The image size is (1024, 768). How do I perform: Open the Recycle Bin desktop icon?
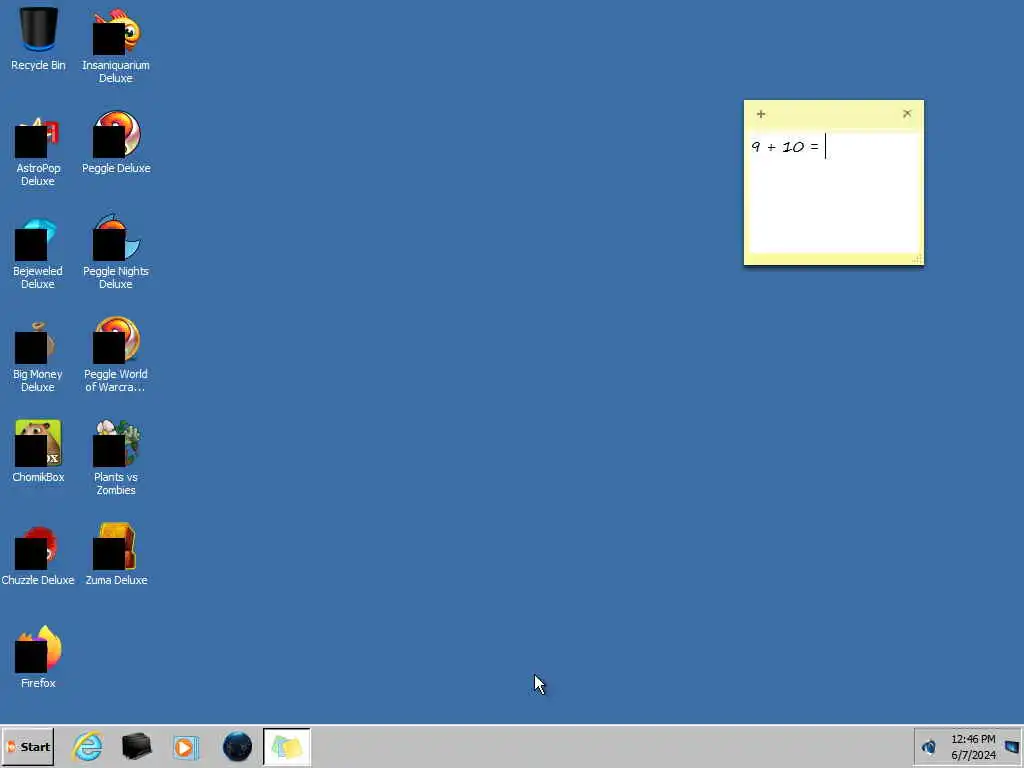[38, 39]
